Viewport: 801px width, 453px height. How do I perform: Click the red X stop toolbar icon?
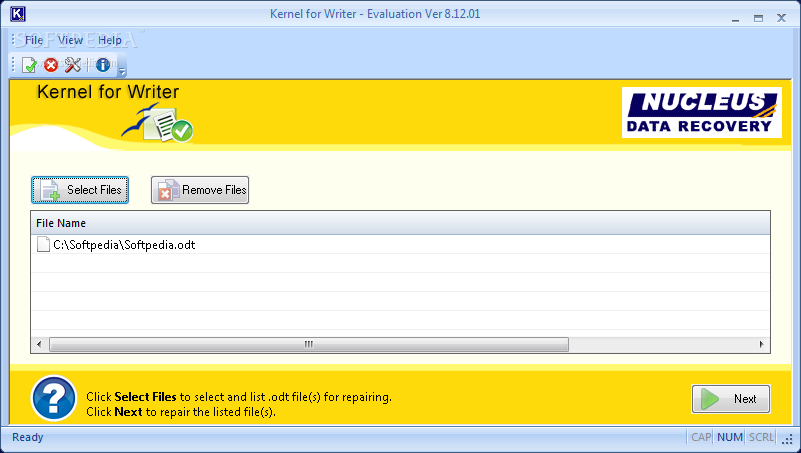pyautogui.click(x=51, y=65)
